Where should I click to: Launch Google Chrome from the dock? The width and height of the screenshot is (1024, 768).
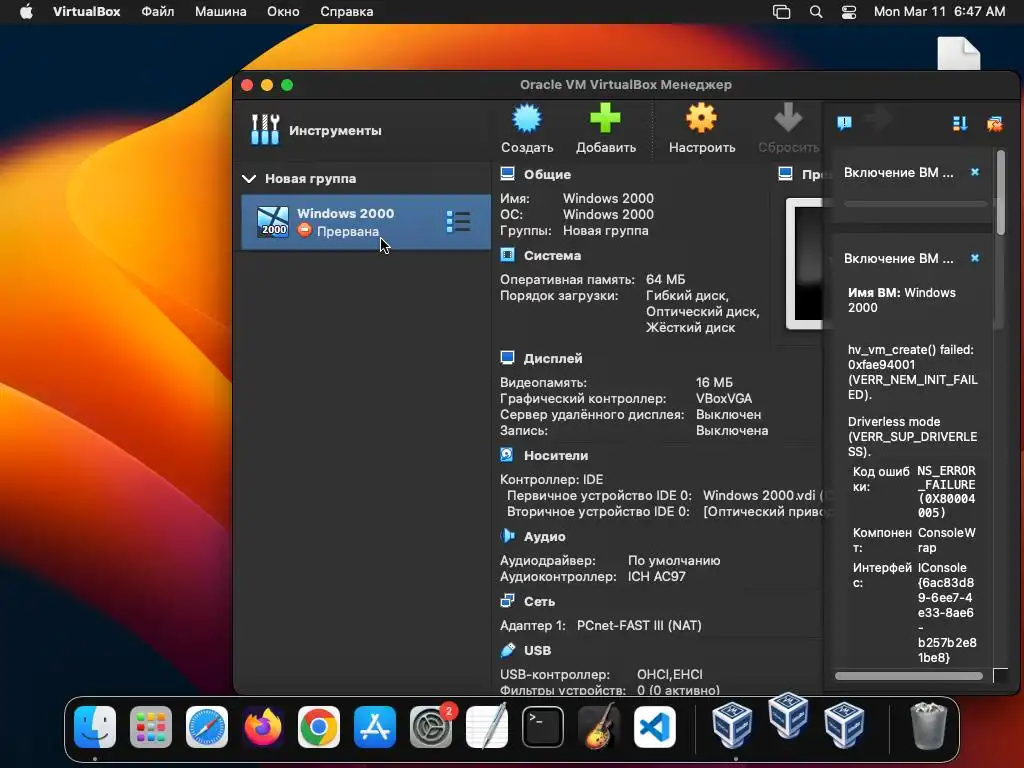tap(319, 727)
